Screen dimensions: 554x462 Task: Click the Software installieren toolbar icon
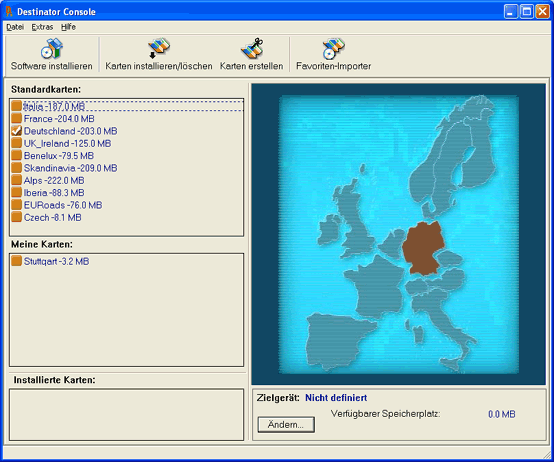(x=52, y=48)
